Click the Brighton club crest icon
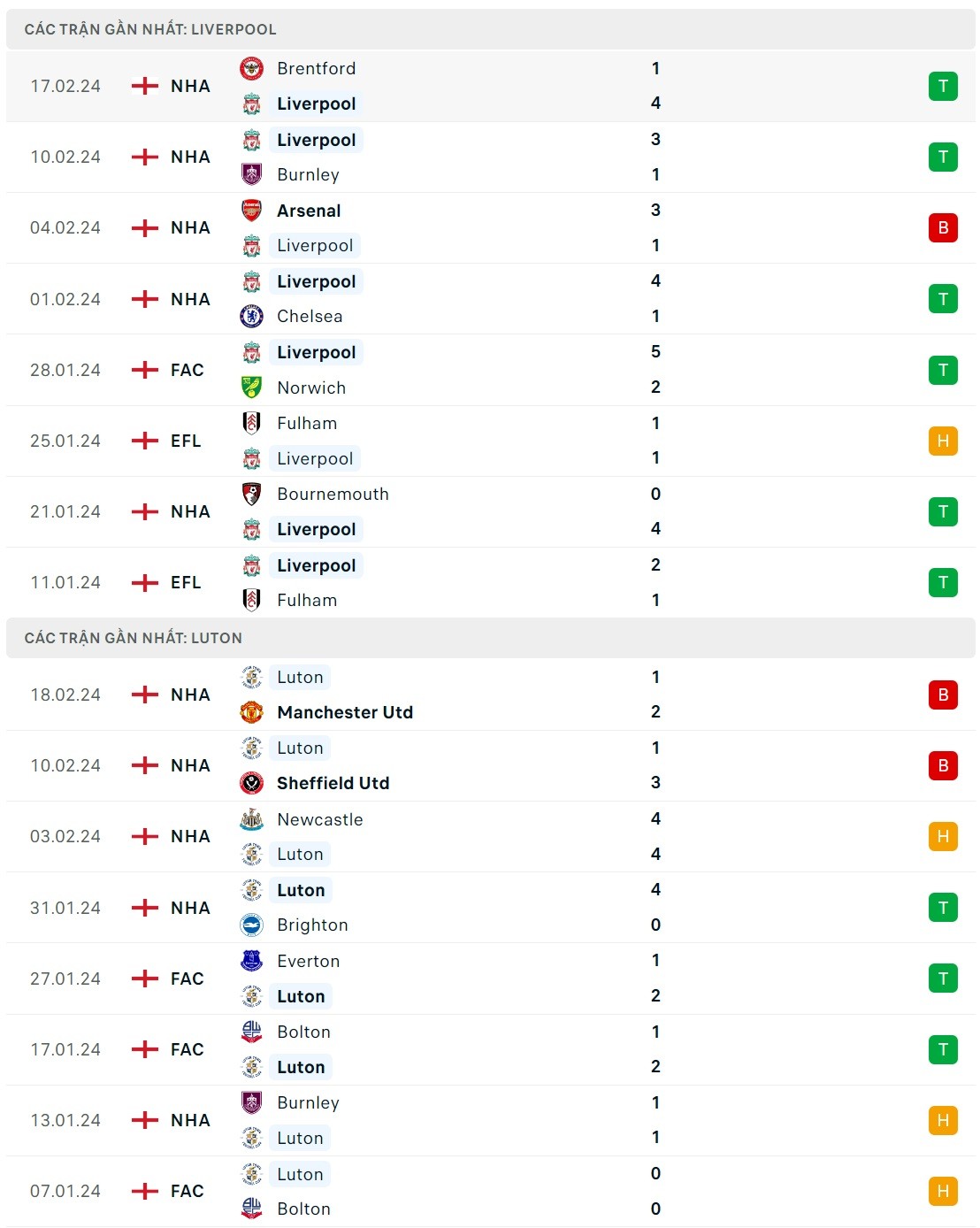The height and width of the screenshot is (1228, 980). [x=252, y=925]
